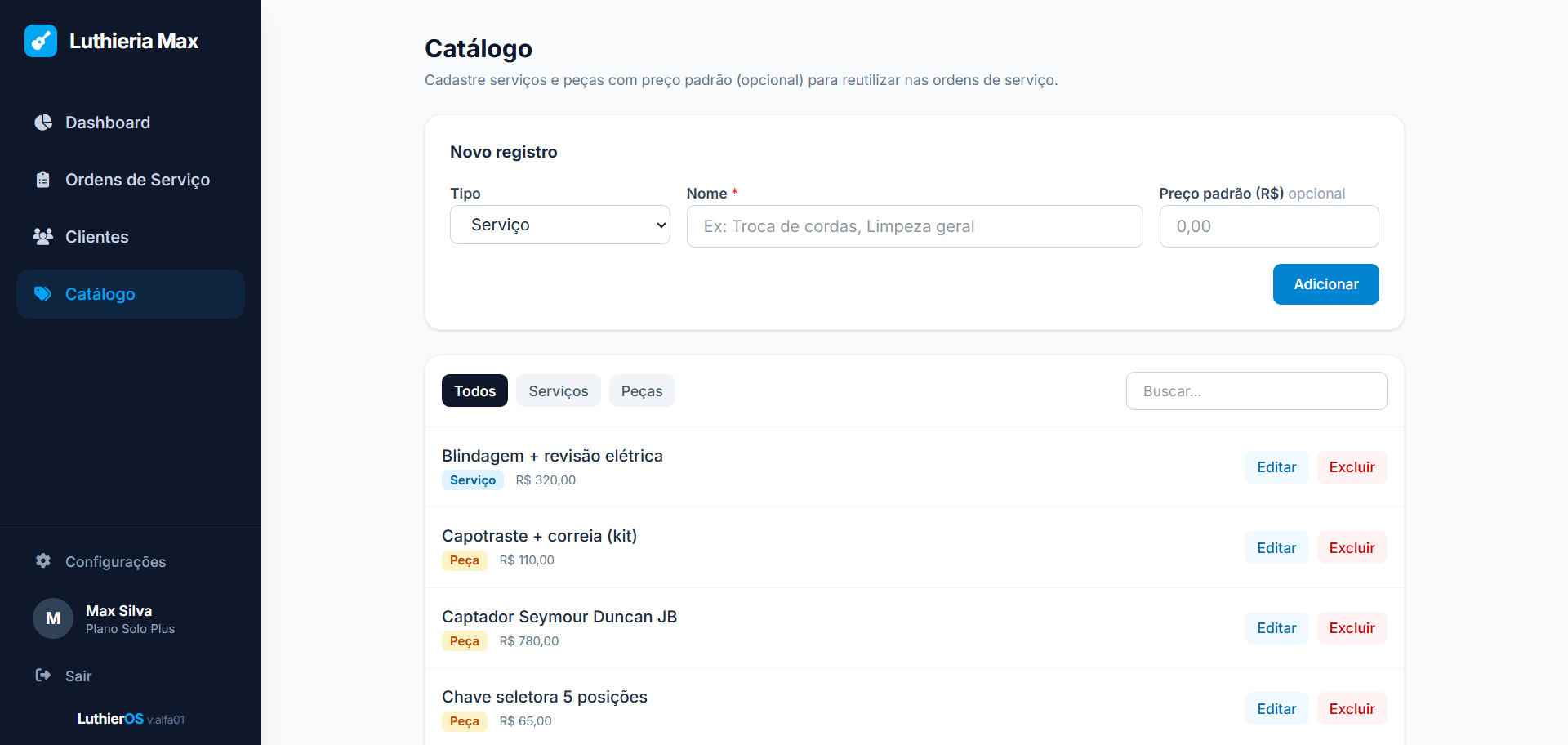Viewport: 1568px width, 745px height.
Task: Show all items with Todos tab
Action: [474, 390]
